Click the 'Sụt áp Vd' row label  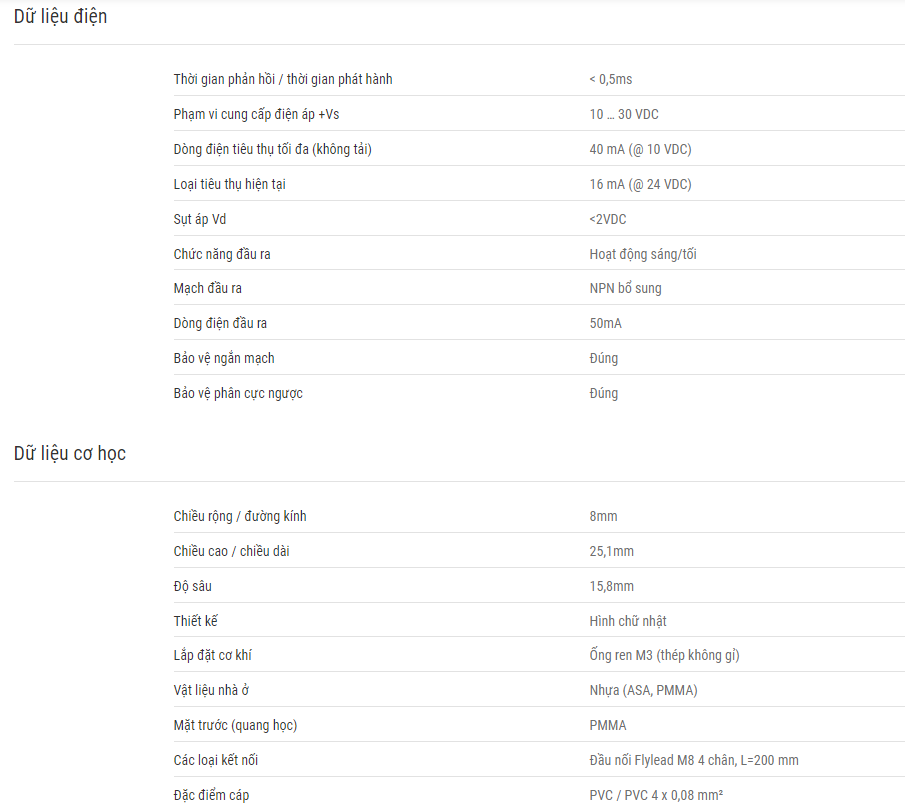(200, 219)
